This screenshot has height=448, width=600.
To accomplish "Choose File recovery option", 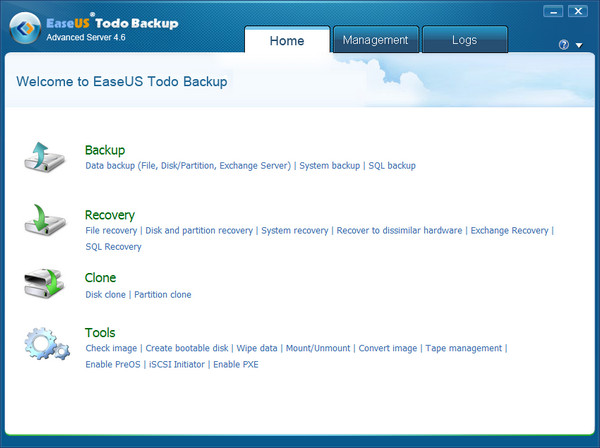I will 111,231.
